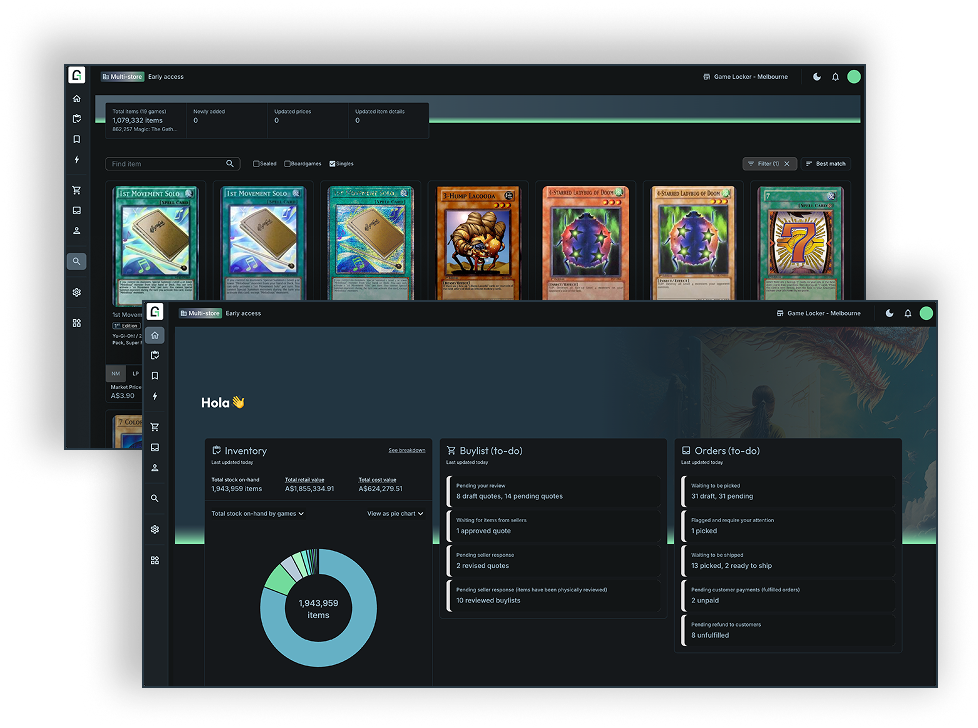Click the bookmark icon in back window sidebar
The width and height of the screenshot is (978, 728).
click(77, 139)
